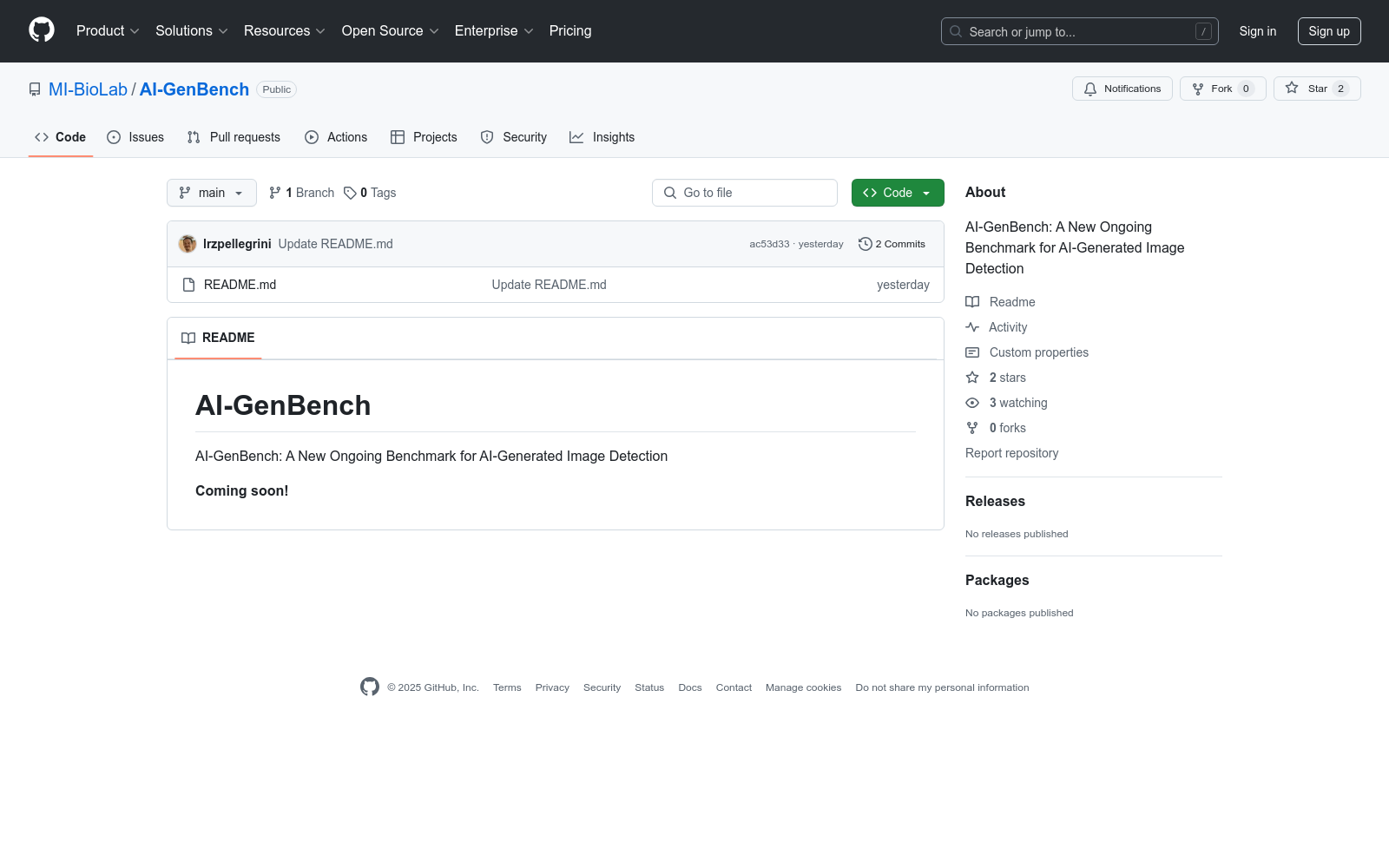The width and height of the screenshot is (1389, 868).
Task: Open the Enterprise dropdown
Action: tap(494, 31)
